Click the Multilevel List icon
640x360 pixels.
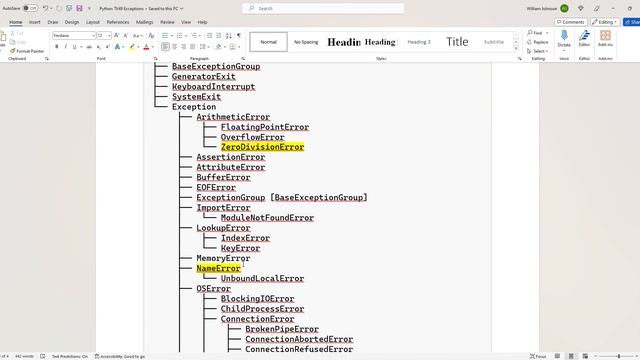coord(194,36)
